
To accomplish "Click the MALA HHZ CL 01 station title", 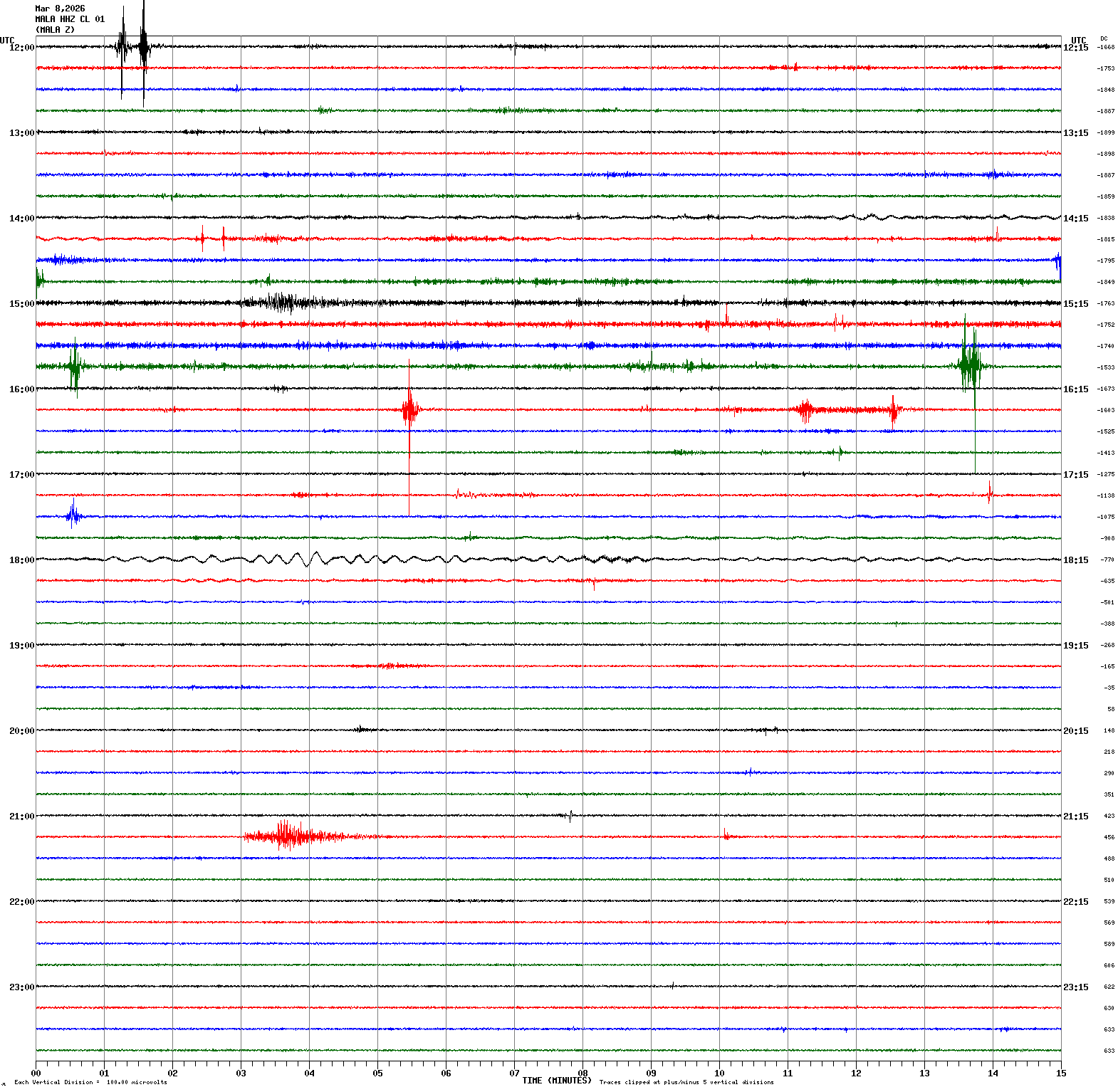I will (x=70, y=19).
